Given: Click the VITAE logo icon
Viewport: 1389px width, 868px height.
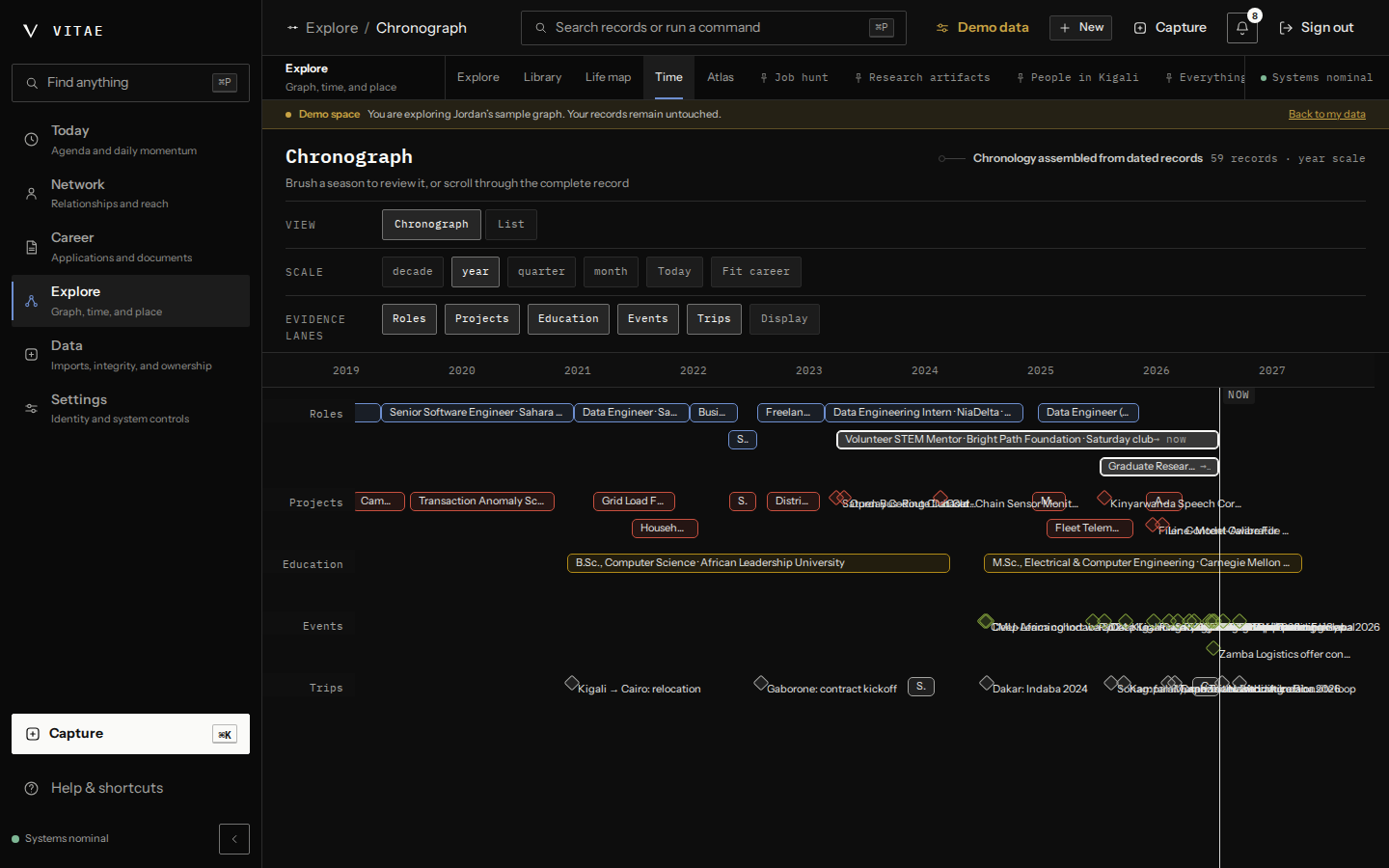Looking at the screenshot, I should coord(31,31).
